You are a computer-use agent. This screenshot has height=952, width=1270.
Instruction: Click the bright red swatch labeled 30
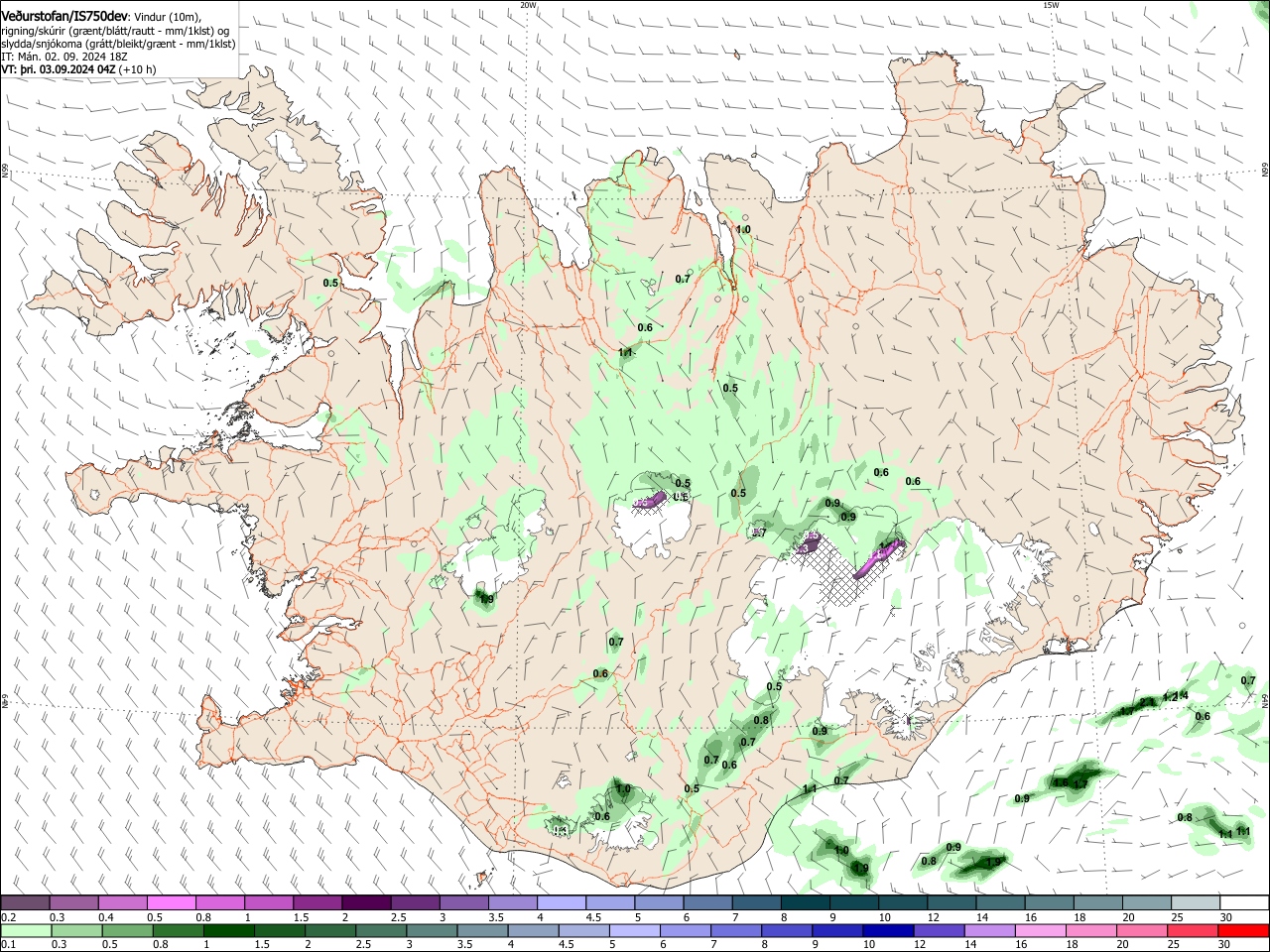tap(1243, 930)
